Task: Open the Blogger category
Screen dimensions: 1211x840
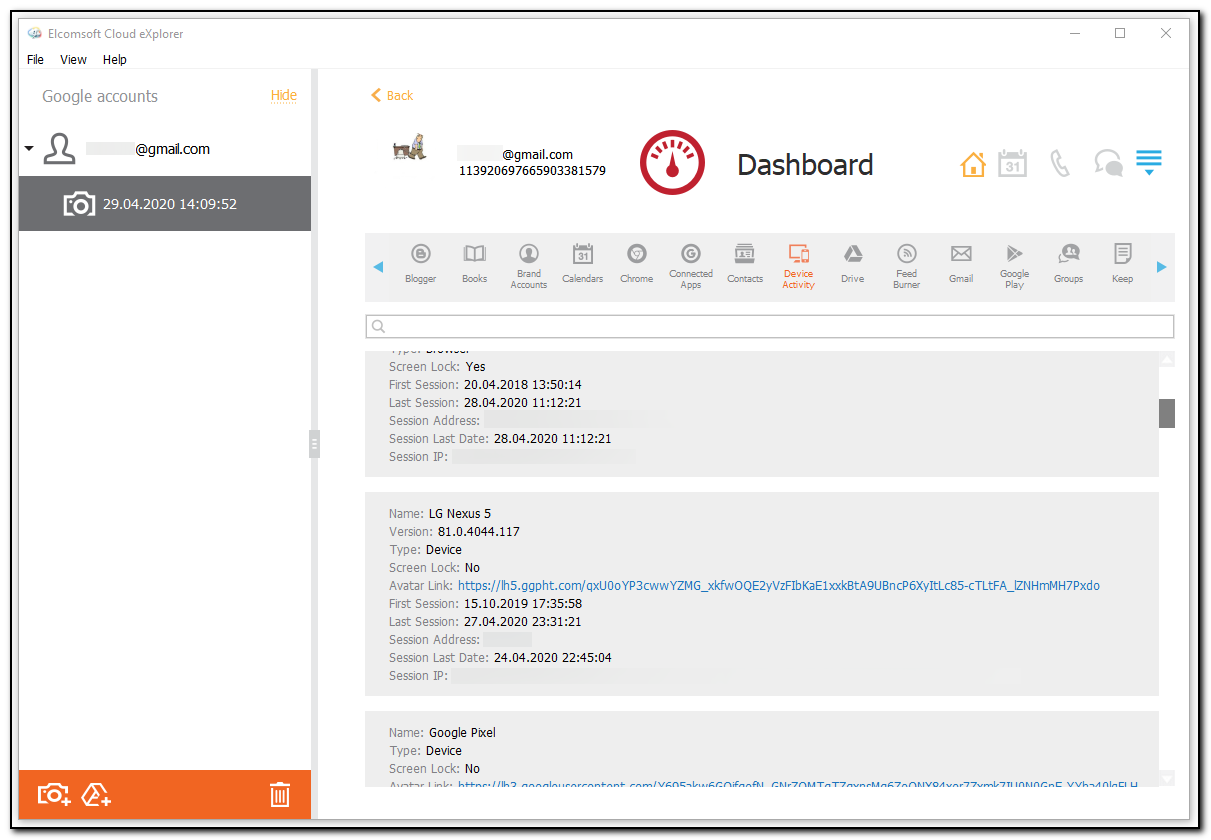Action: (x=420, y=263)
